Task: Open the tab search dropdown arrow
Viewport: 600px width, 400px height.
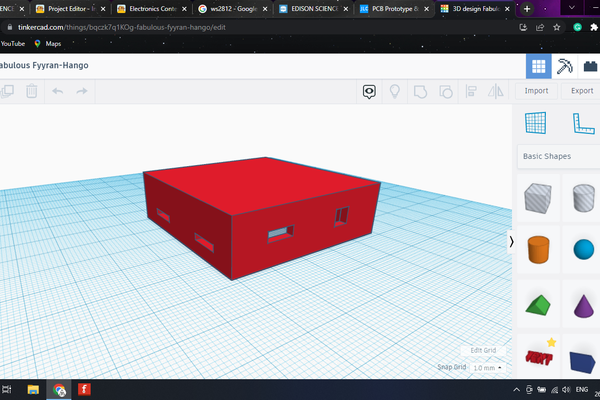Action: click(x=572, y=8)
